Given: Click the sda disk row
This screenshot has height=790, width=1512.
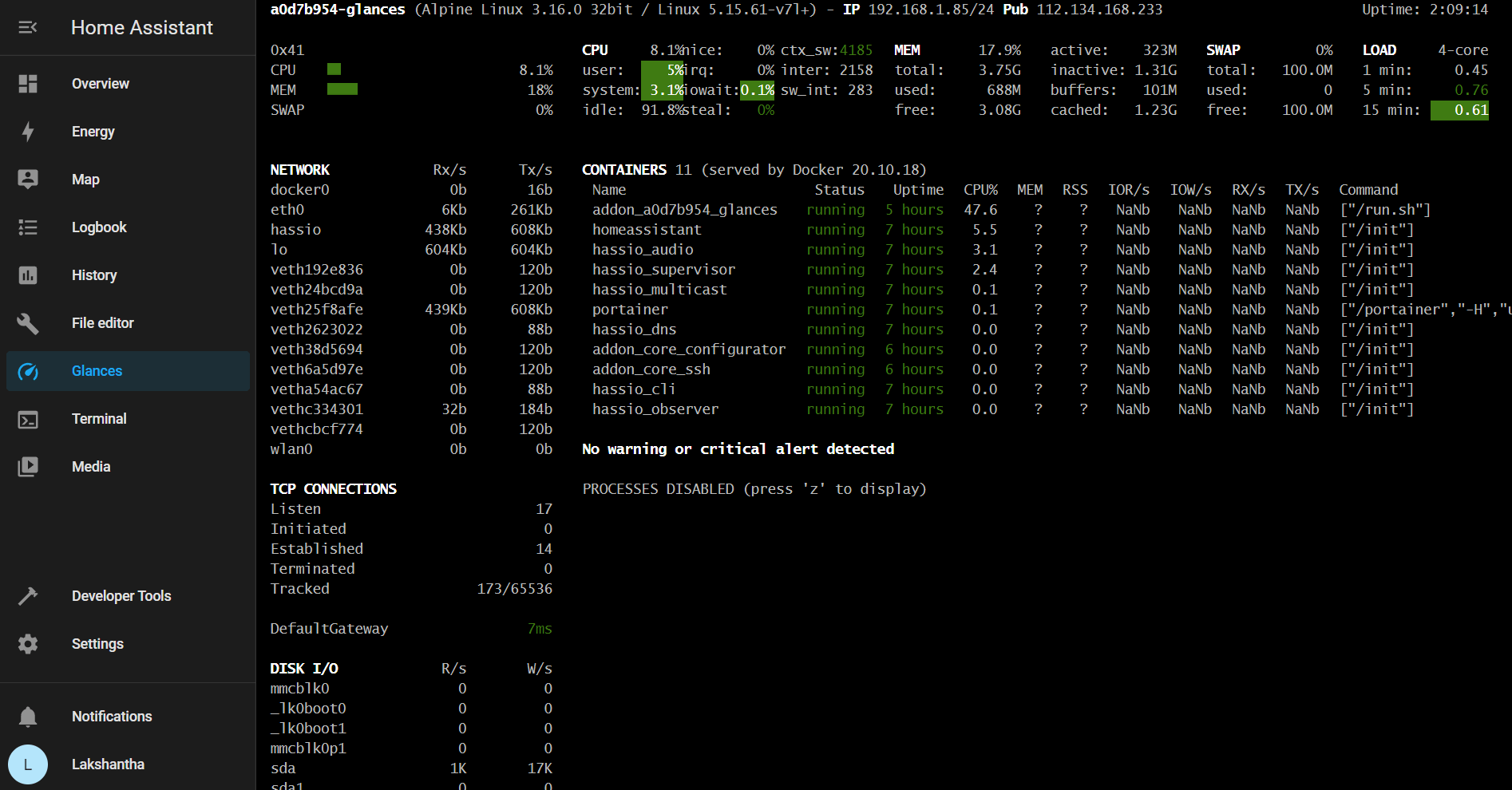Looking at the screenshot, I should pos(411,768).
